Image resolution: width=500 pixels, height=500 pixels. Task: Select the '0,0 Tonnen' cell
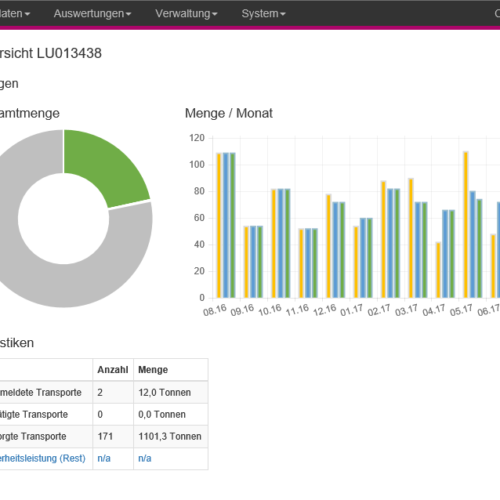171,414
